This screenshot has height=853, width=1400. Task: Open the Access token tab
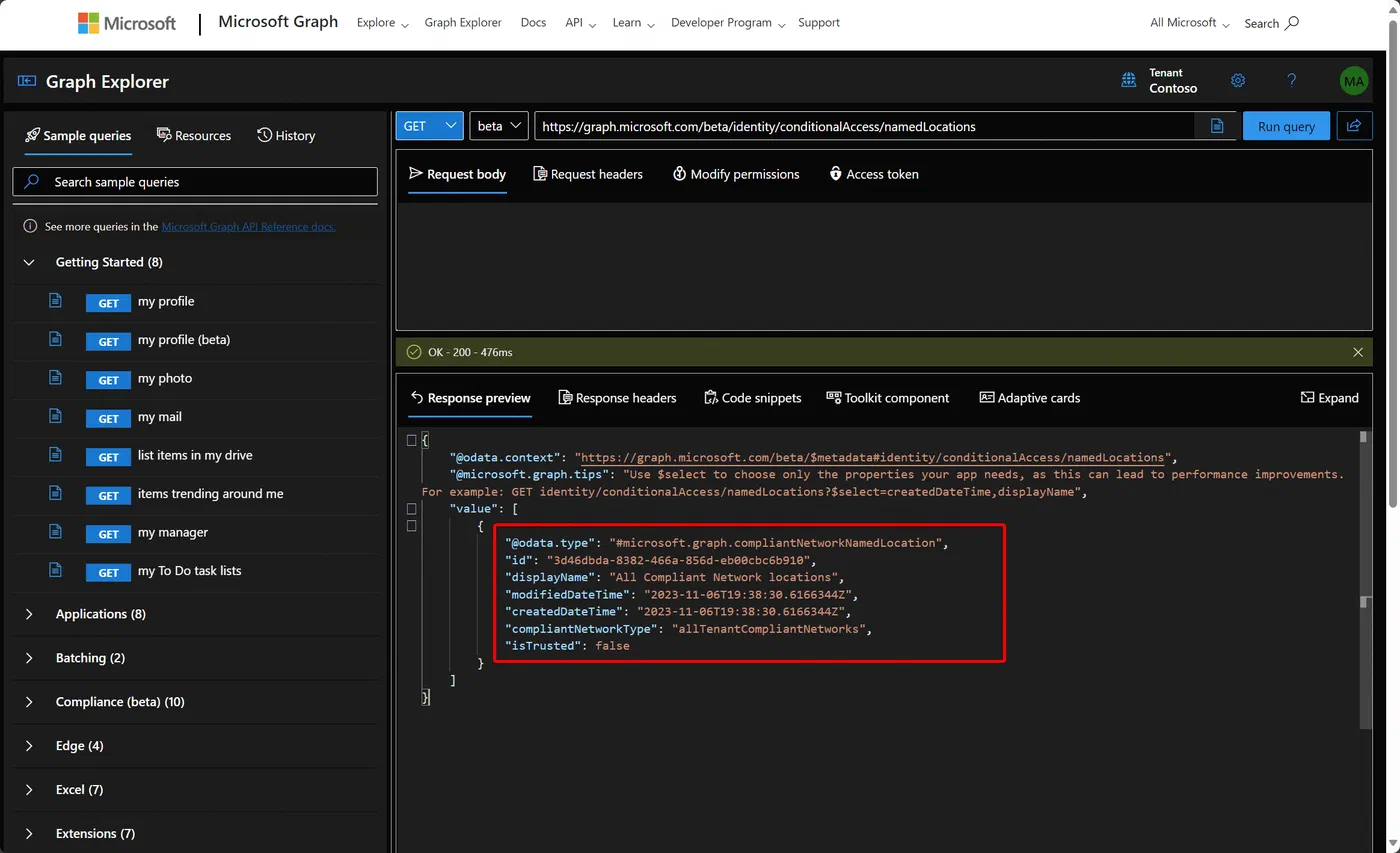[x=874, y=174]
